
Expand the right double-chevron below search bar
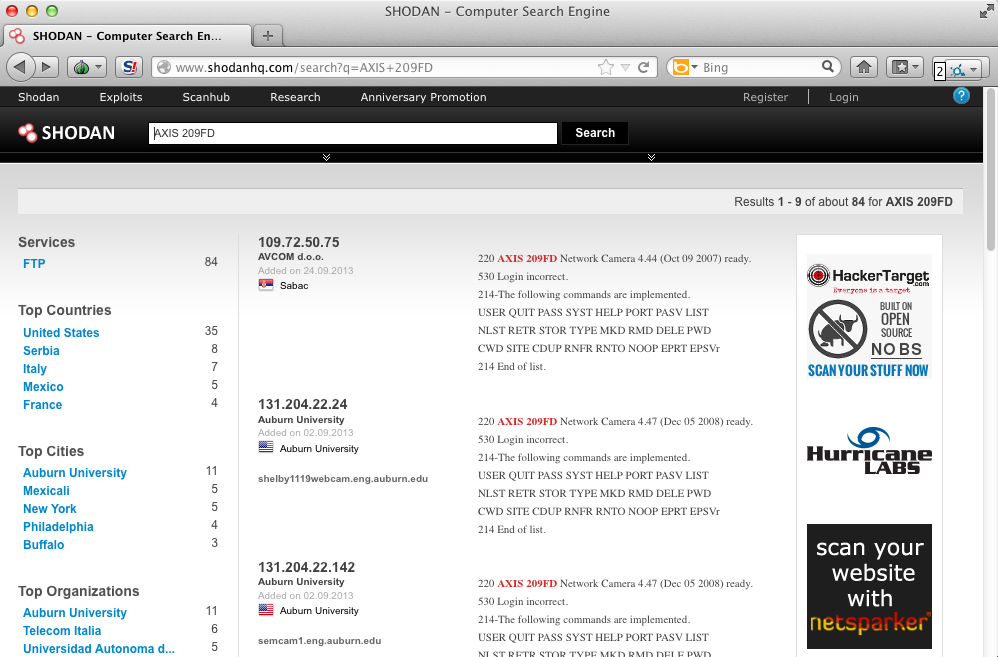coord(651,157)
